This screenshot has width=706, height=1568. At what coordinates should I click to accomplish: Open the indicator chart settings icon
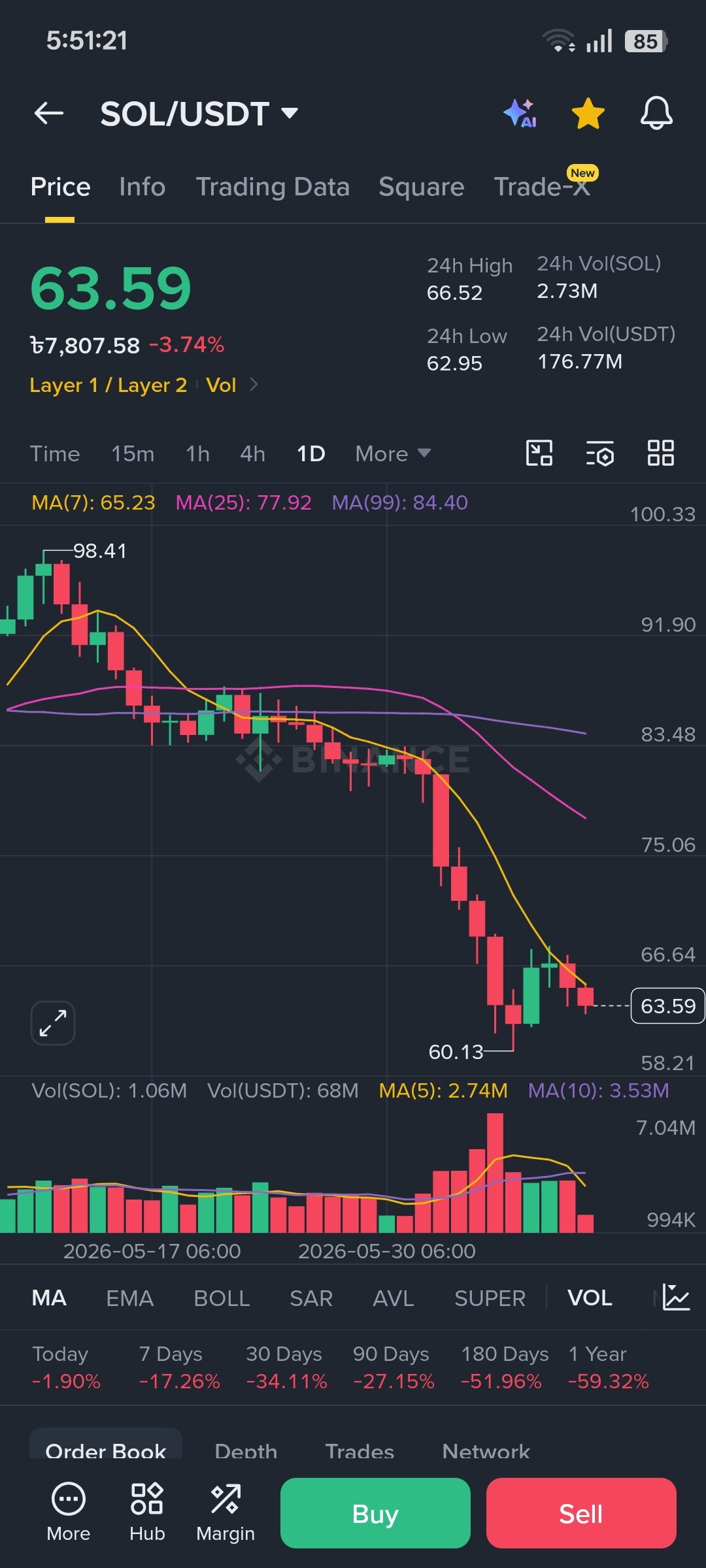(x=676, y=1298)
